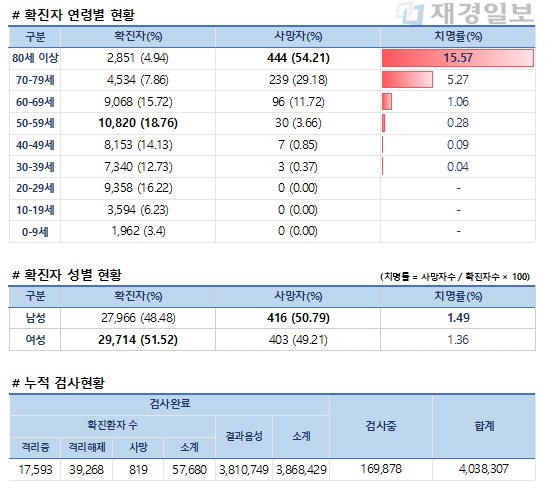This screenshot has width=548, height=487.
Task: Select the fatality rate formula note '치명률 = 사망자수 / 확진자수 × 100'
Action: click(455, 277)
